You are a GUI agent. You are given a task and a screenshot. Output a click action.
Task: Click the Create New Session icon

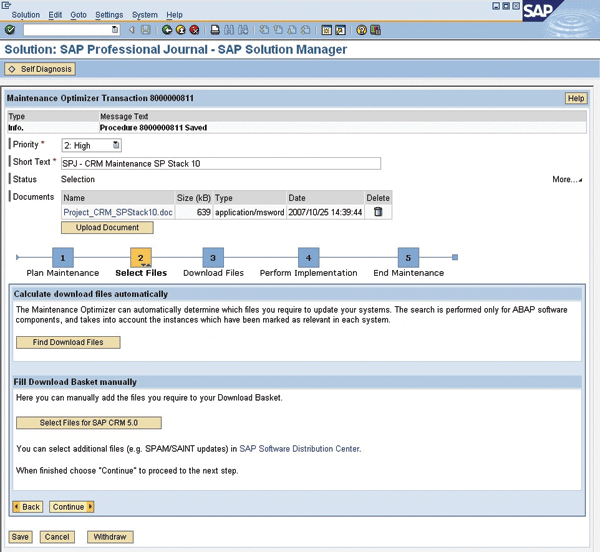coord(326,30)
